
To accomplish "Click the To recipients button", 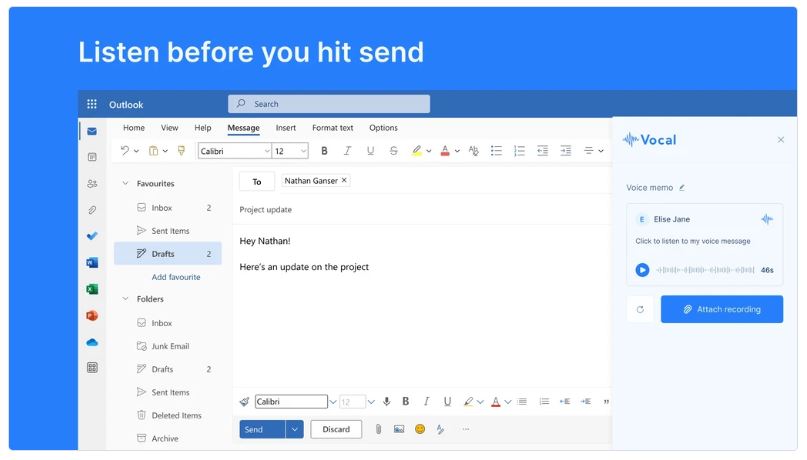I will [x=257, y=182].
